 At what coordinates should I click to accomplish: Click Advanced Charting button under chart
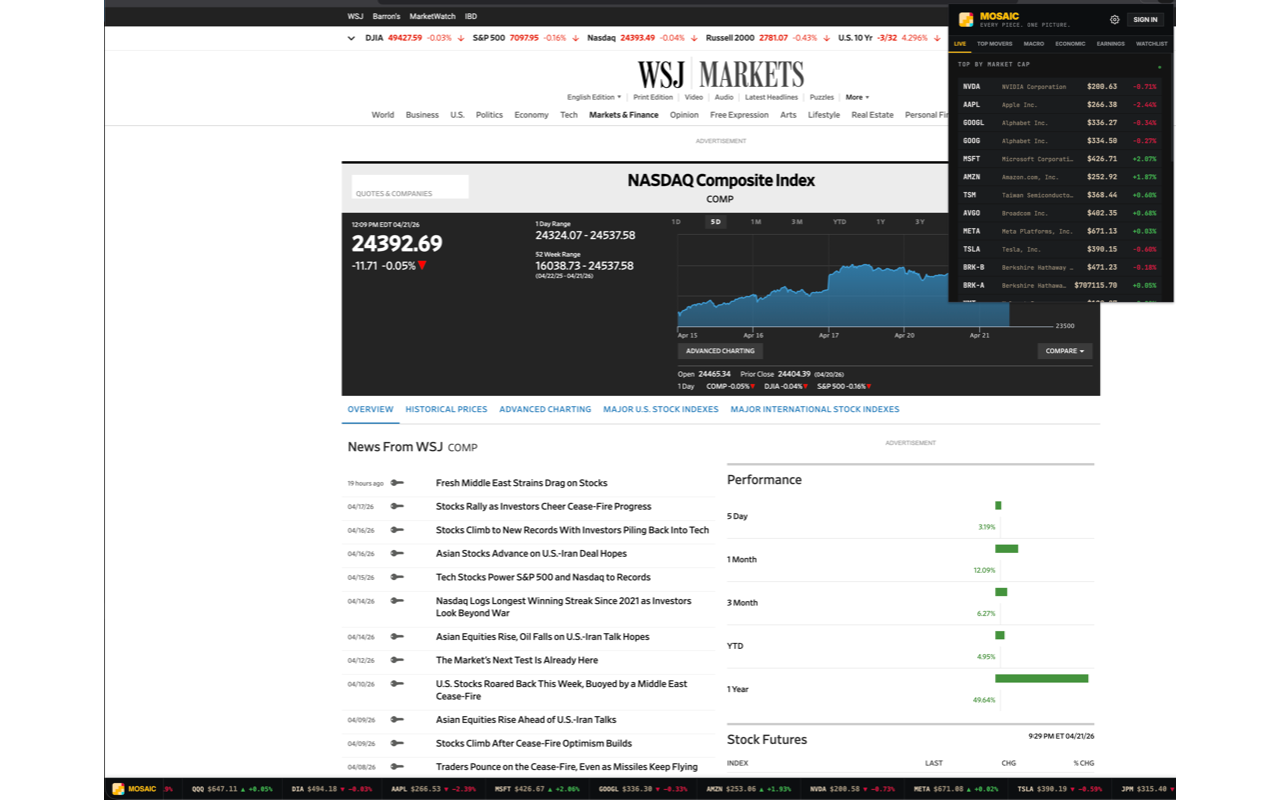720,351
